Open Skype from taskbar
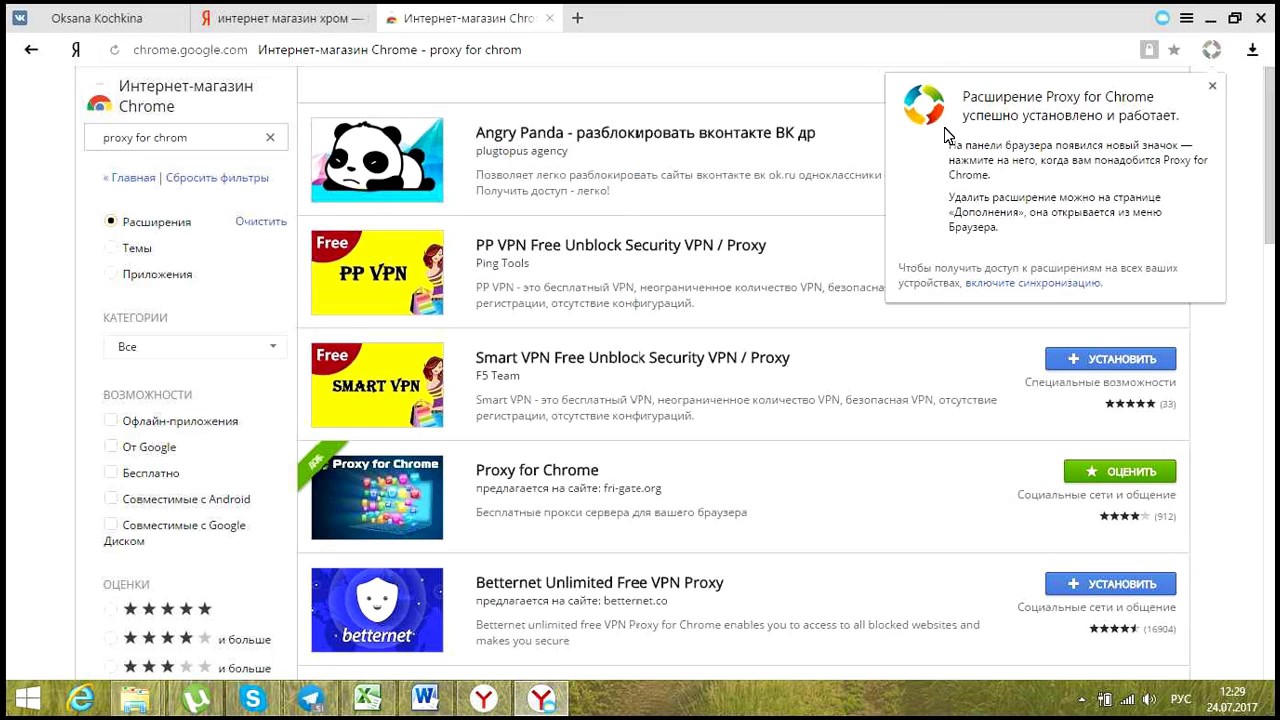Image resolution: width=1280 pixels, height=720 pixels. point(253,698)
